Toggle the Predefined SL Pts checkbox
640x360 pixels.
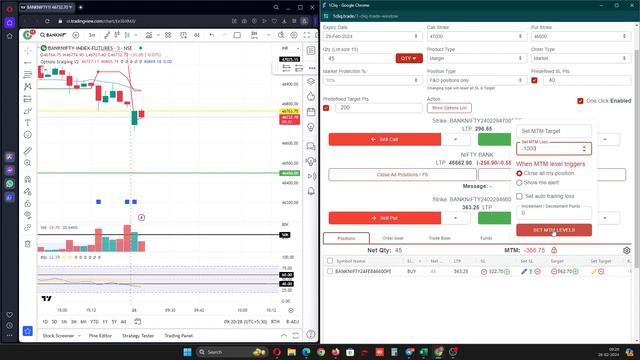534,80
